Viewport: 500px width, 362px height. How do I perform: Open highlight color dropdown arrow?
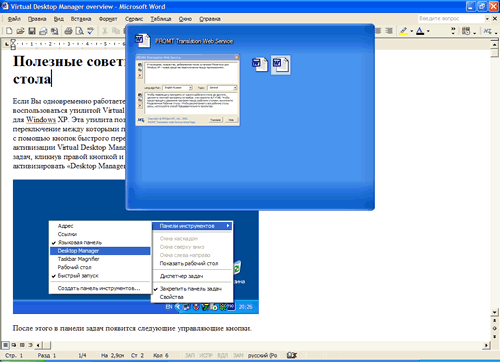[x=412, y=31]
